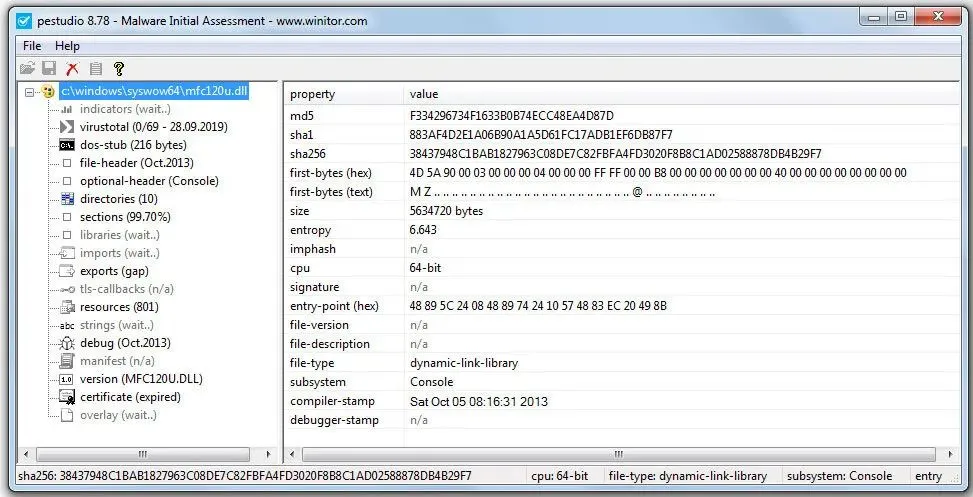This screenshot has width=973, height=497.
Task: Click the directories grid icon
Action: click(67, 199)
